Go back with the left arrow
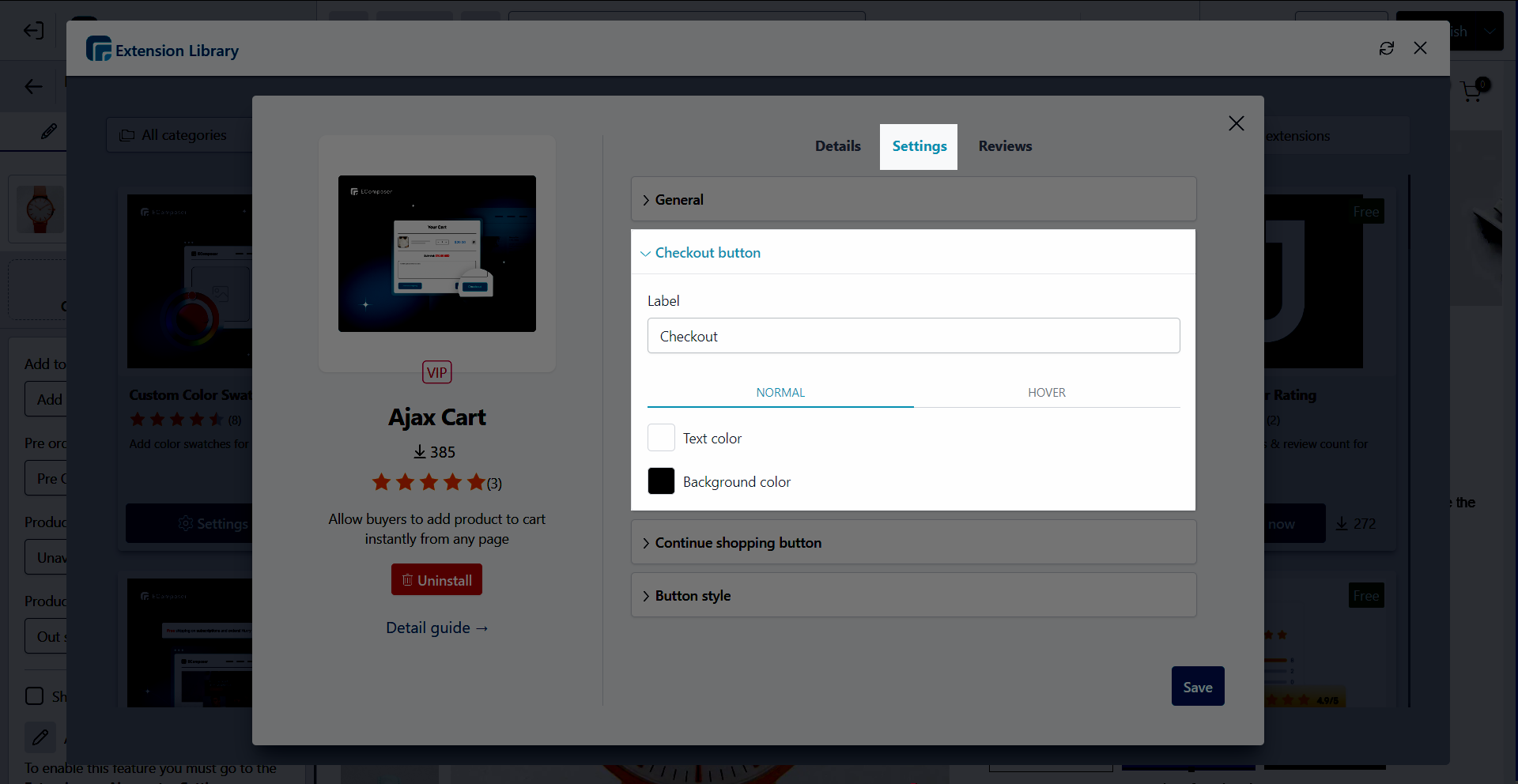The height and width of the screenshot is (784, 1518). coord(33,86)
